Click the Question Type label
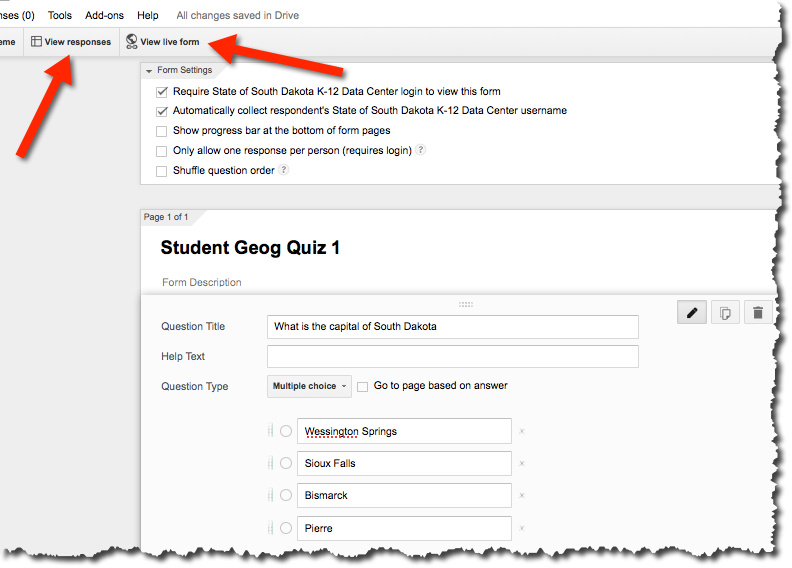 click(x=194, y=386)
